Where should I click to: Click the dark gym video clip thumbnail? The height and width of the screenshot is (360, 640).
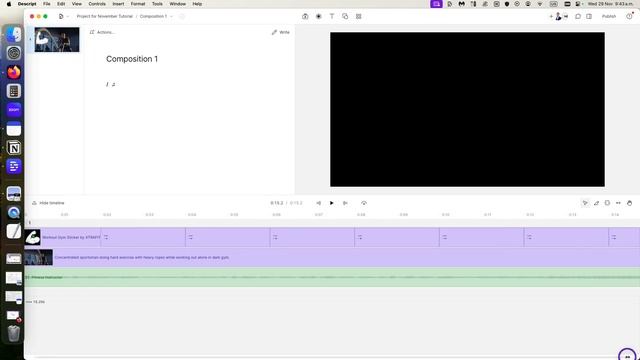[x=39, y=258]
